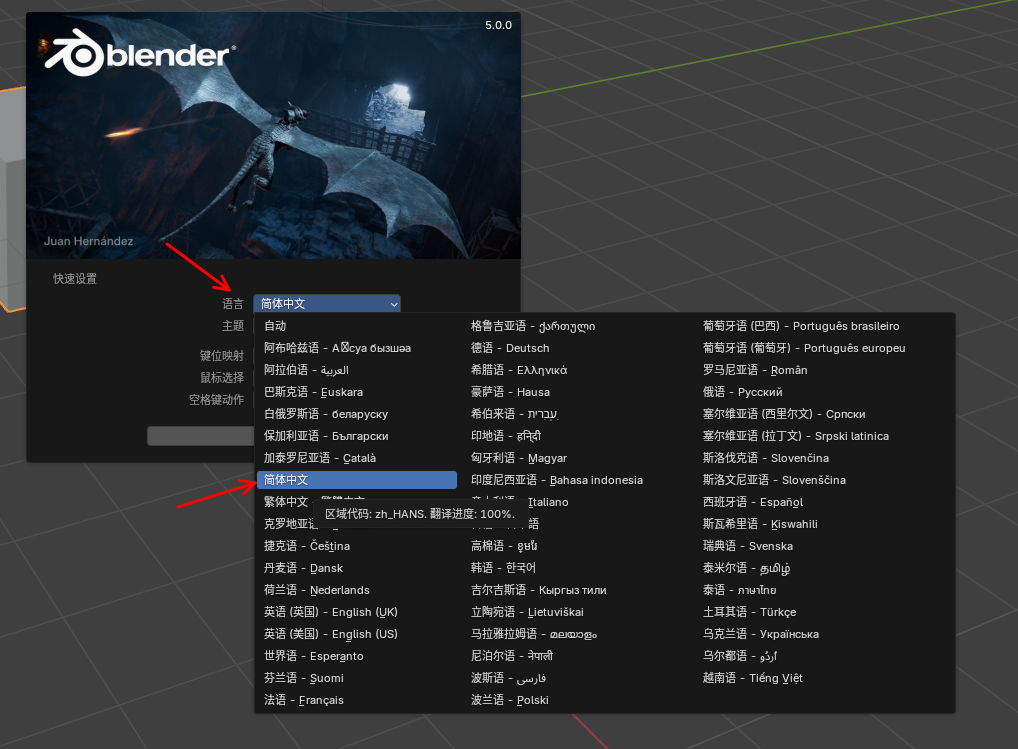Select 罗马尼亚语 - Român

825,370
